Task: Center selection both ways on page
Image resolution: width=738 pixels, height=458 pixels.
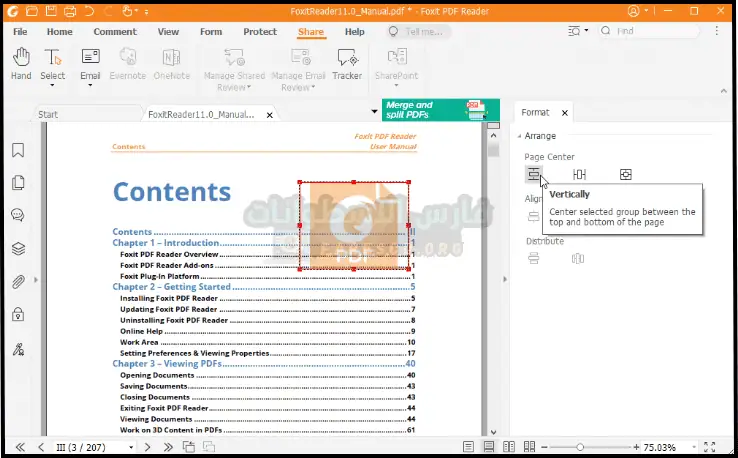Action: 625,175
